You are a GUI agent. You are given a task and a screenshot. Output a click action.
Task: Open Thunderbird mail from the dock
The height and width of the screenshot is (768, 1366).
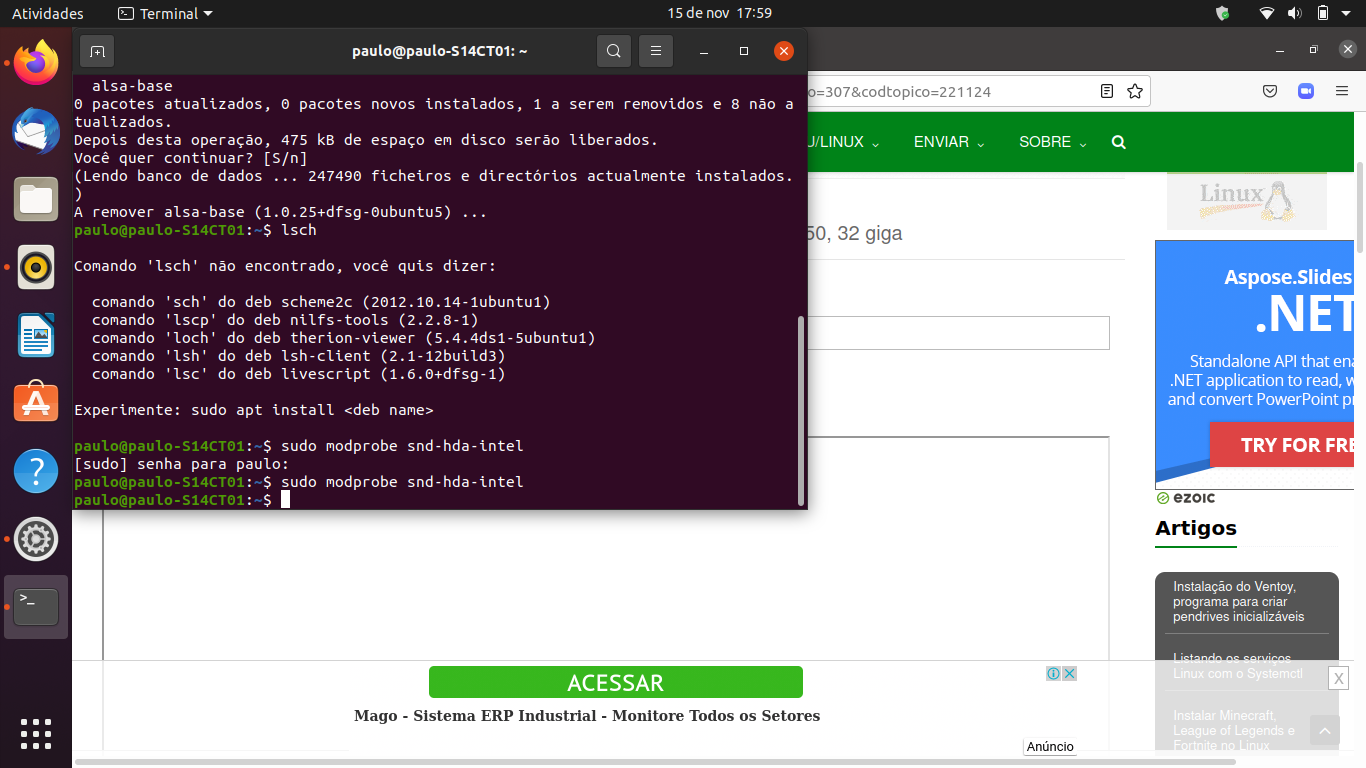pyautogui.click(x=36, y=131)
